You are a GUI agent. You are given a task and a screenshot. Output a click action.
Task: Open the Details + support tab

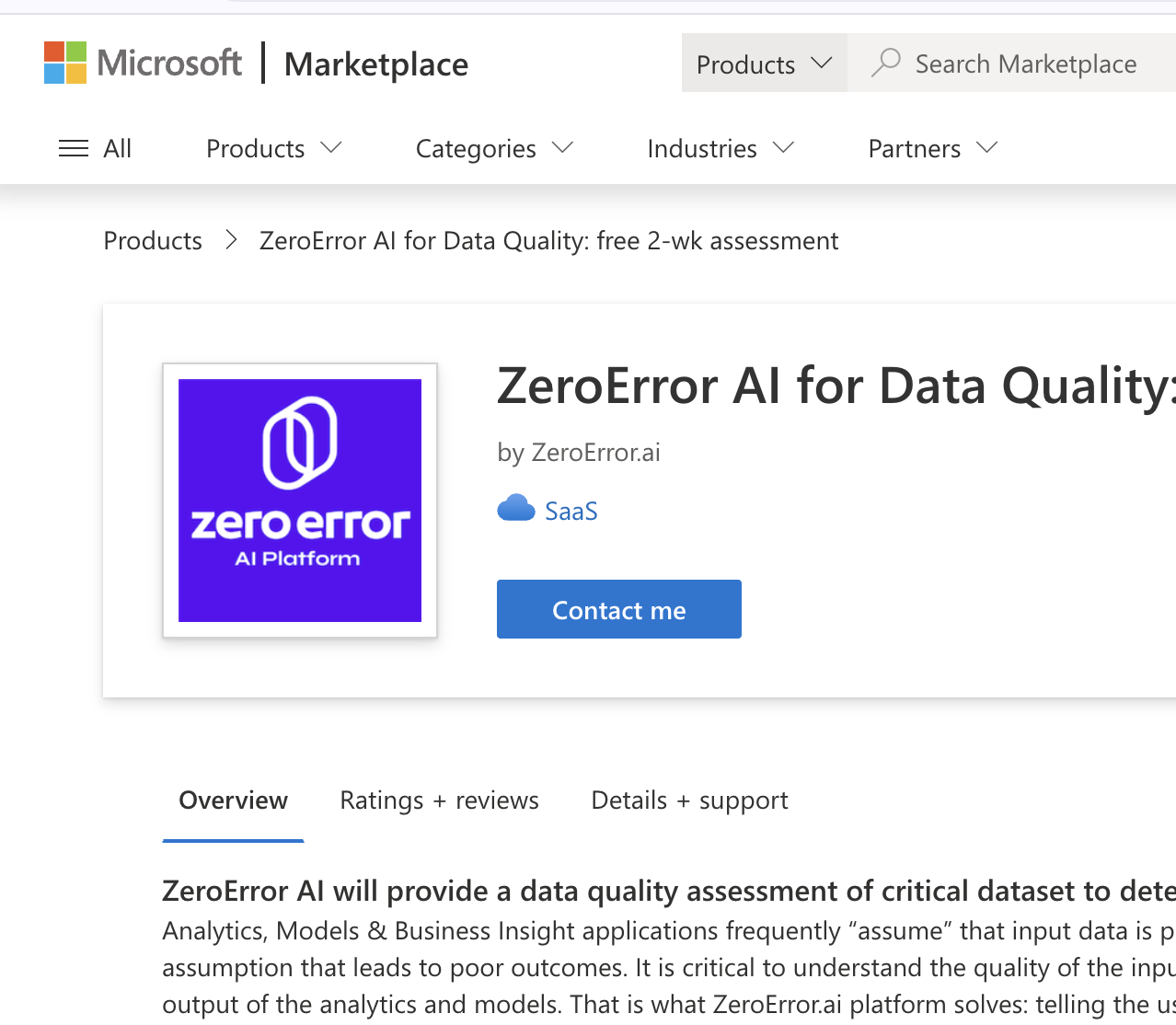(689, 800)
